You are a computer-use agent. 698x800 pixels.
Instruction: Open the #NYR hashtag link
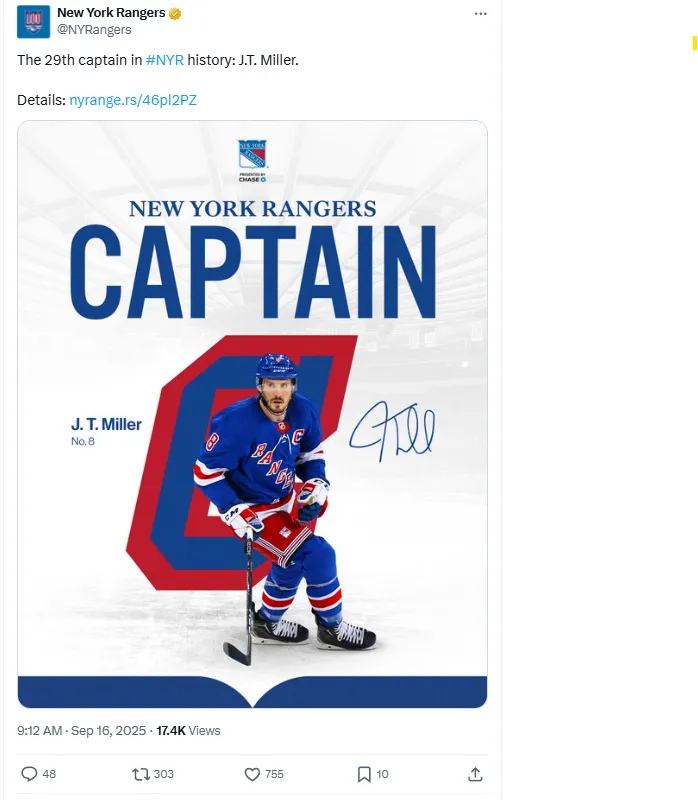[x=165, y=60]
